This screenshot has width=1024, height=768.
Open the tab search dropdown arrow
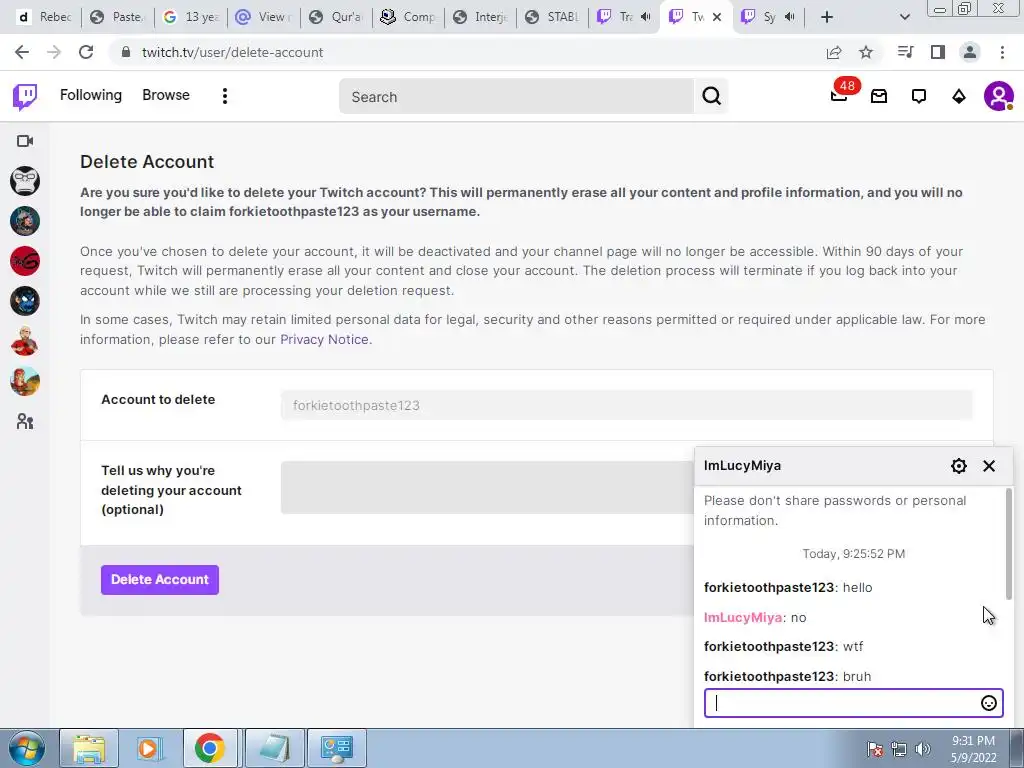904,17
